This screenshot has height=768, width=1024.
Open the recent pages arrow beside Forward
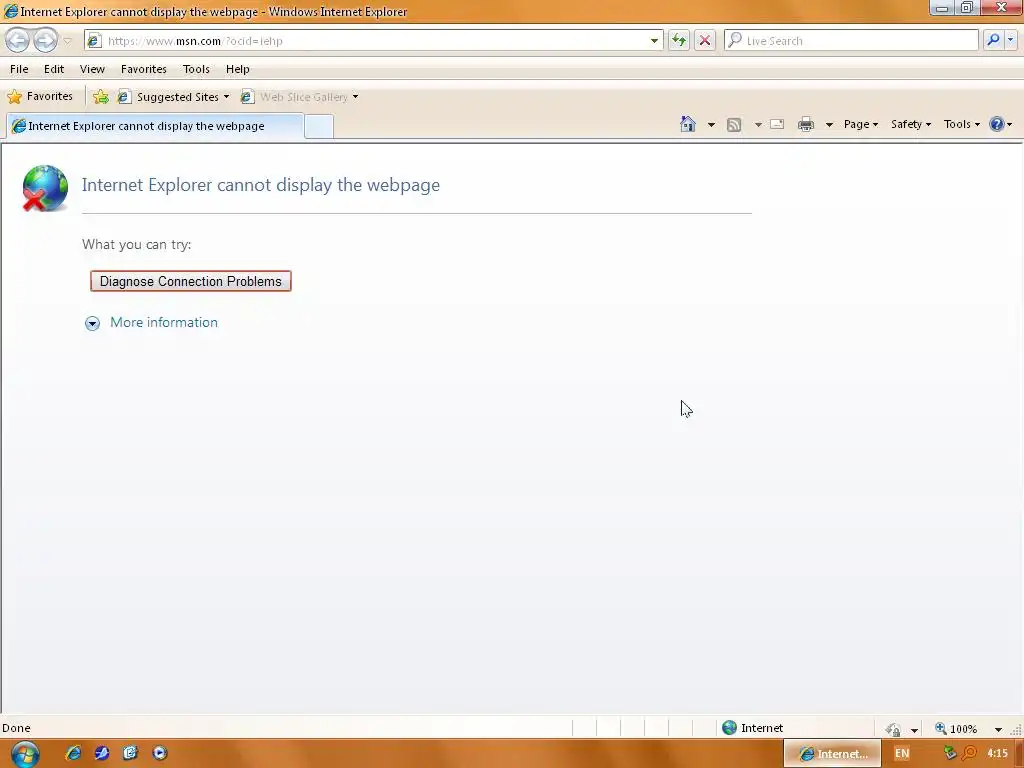click(67, 41)
